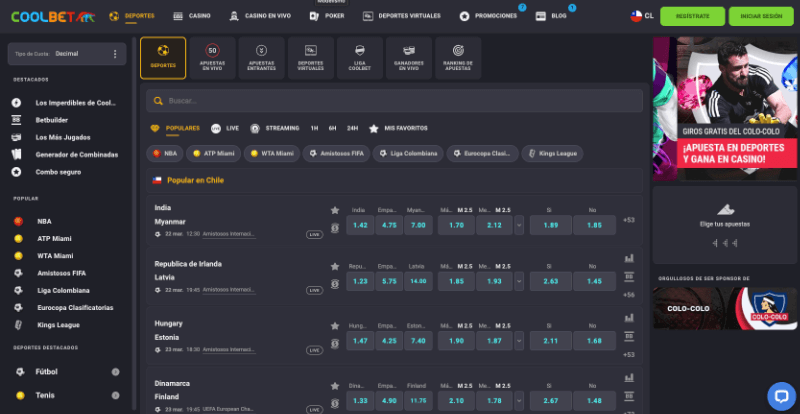Open the support chat bubble icon

[x=780, y=395]
